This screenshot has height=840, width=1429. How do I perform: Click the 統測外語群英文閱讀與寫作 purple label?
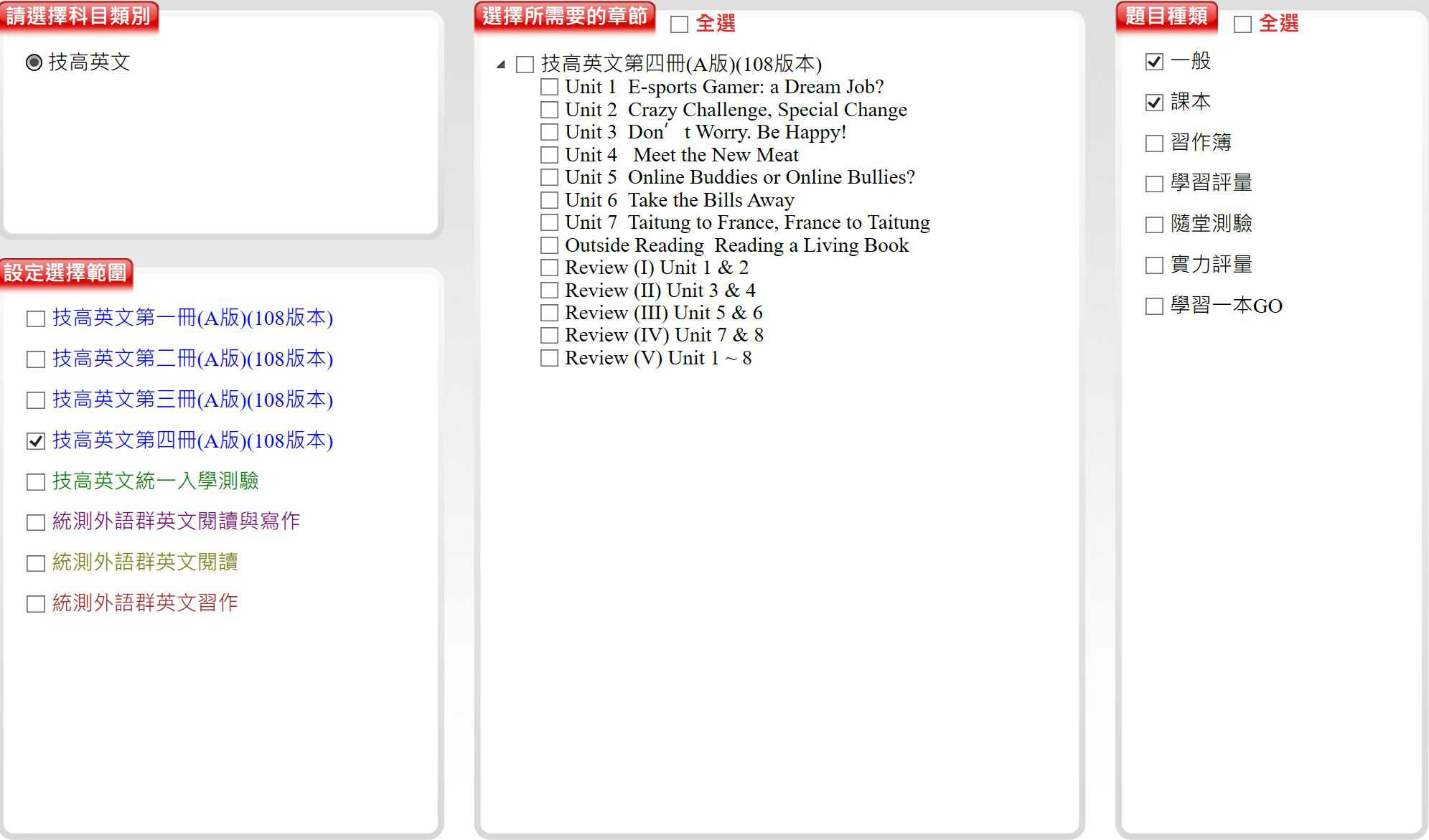pyautogui.click(x=177, y=521)
